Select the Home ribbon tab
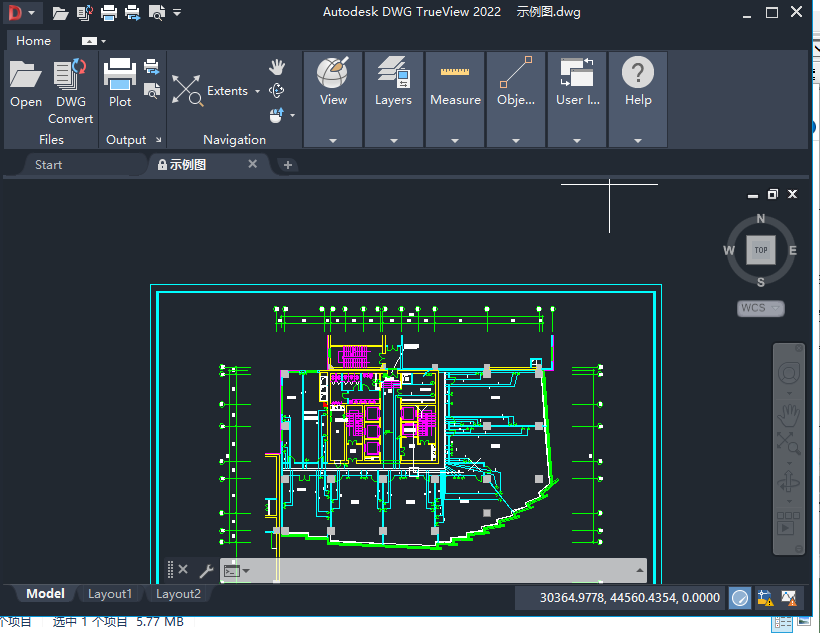 coord(33,41)
